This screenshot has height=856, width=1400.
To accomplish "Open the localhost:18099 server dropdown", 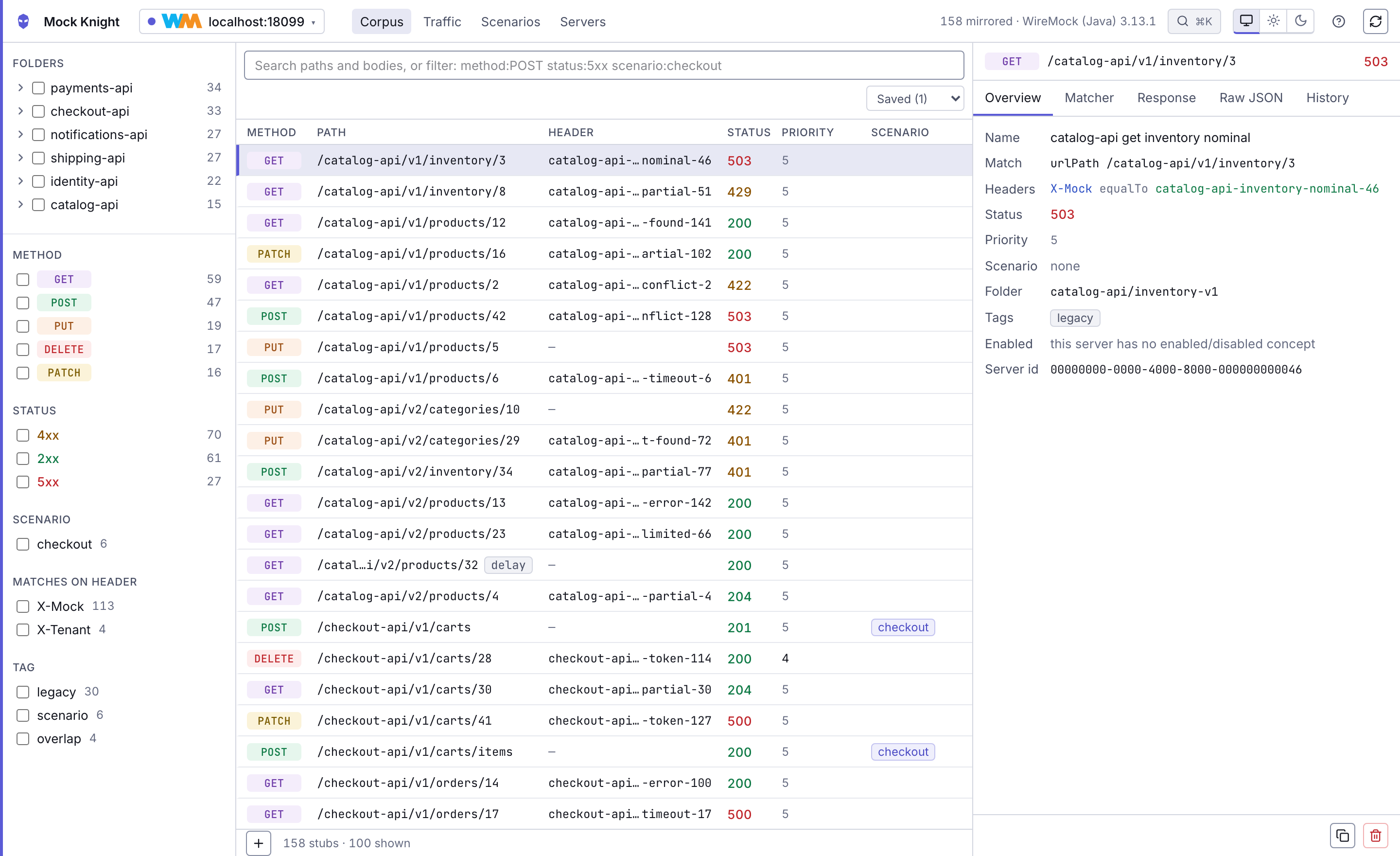I will coord(232,21).
